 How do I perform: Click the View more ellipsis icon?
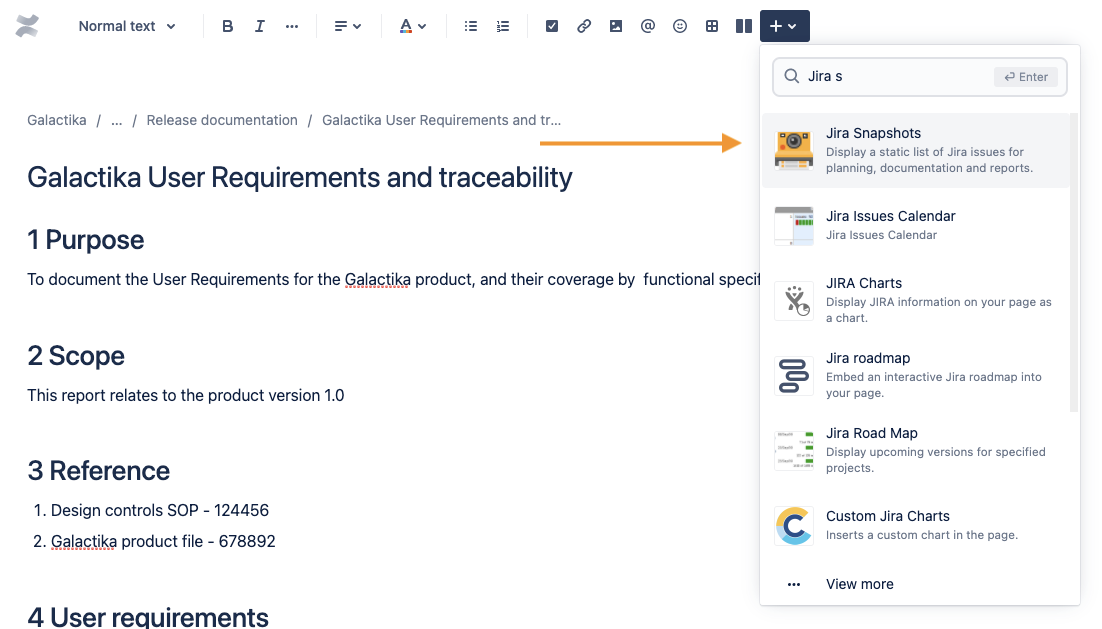coord(794,585)
